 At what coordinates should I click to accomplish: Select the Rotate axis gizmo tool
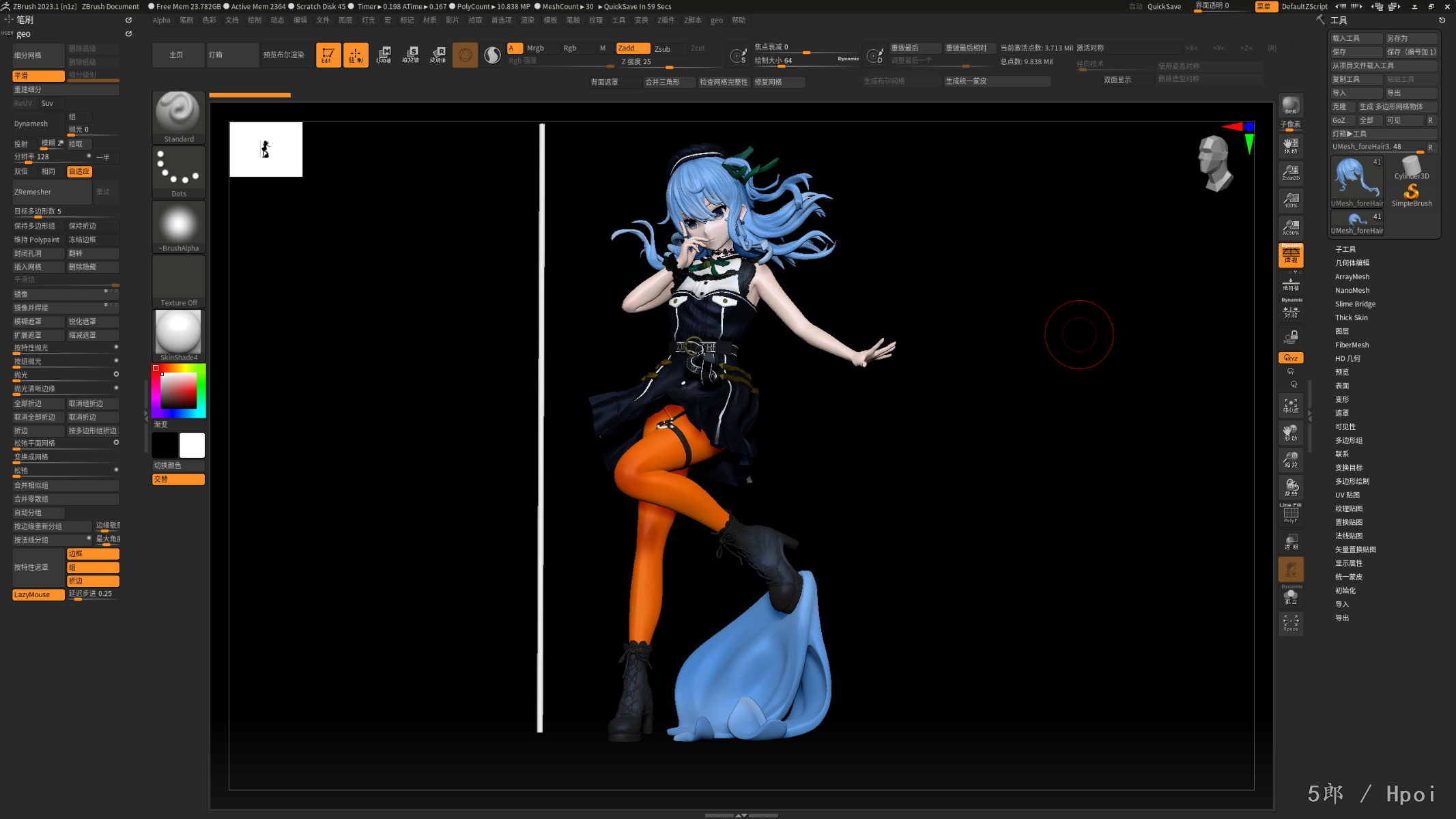click(438, 55)
